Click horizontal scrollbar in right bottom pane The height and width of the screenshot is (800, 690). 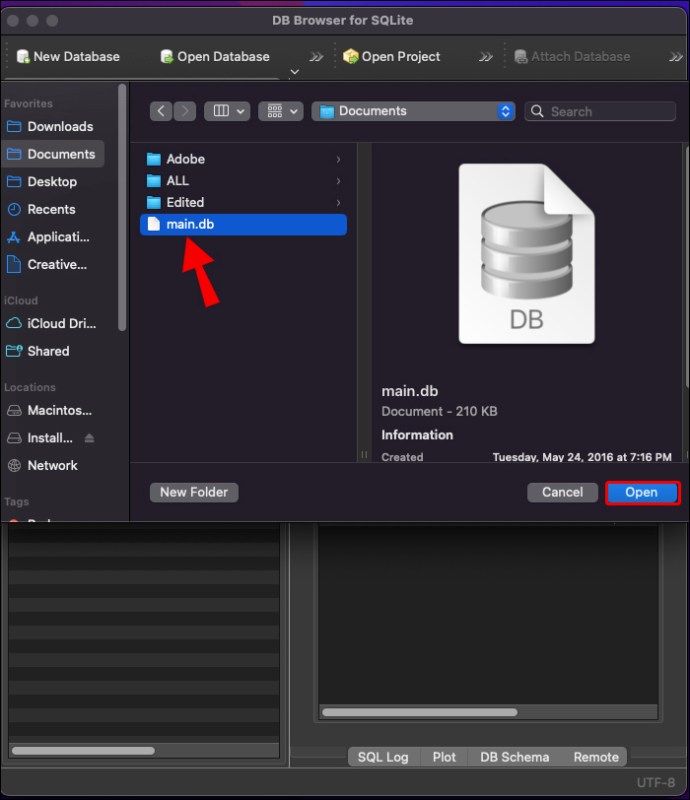click(420, 712)
